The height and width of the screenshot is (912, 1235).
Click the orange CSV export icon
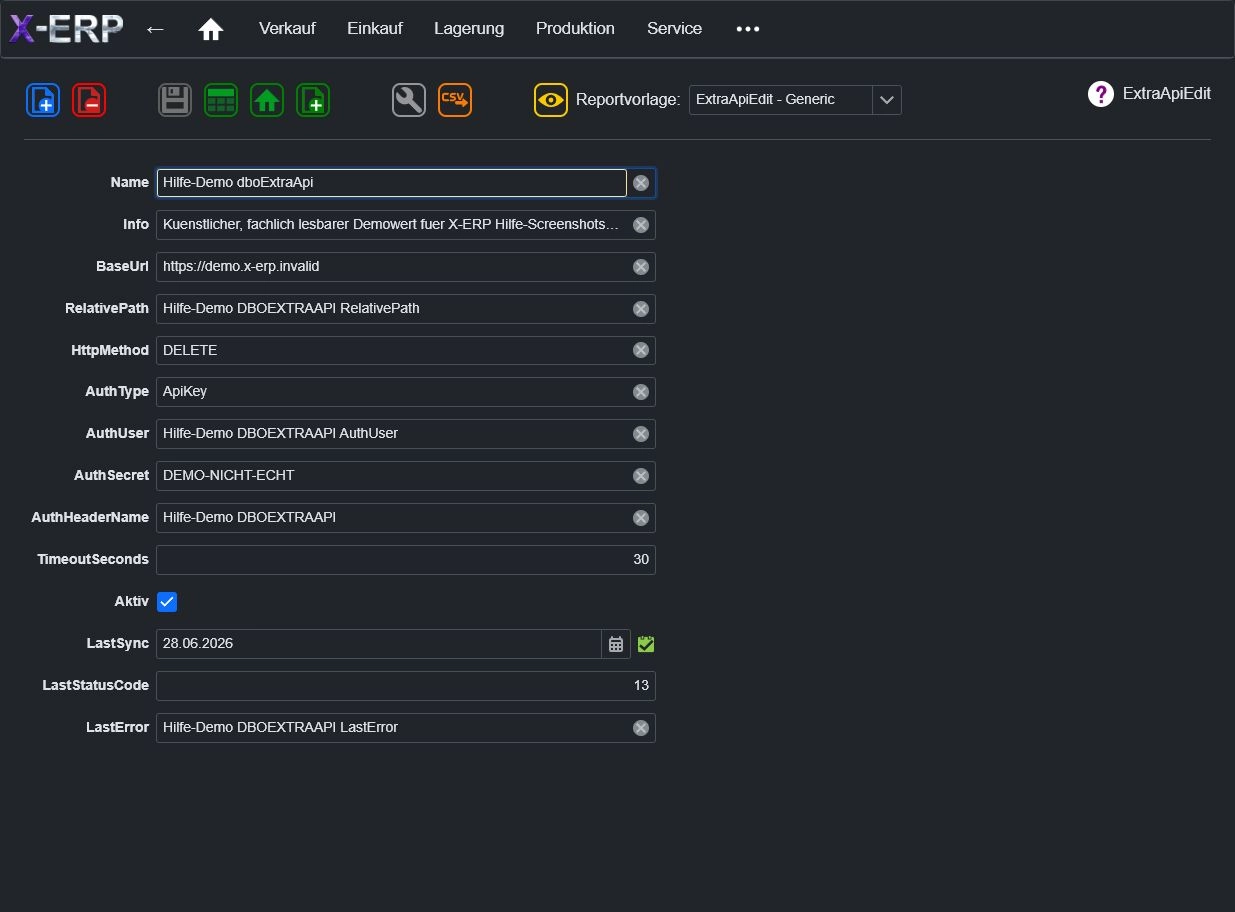click(455, 100)
